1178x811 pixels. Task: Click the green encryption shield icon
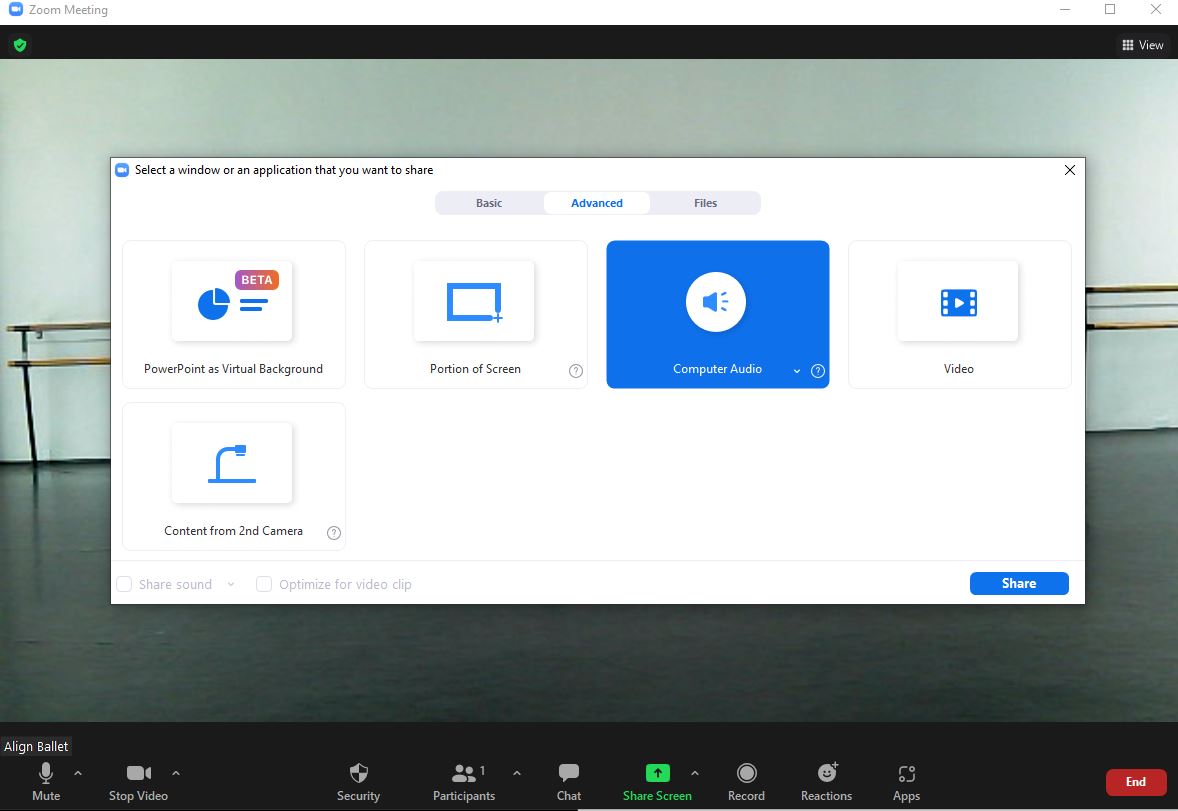20,45
